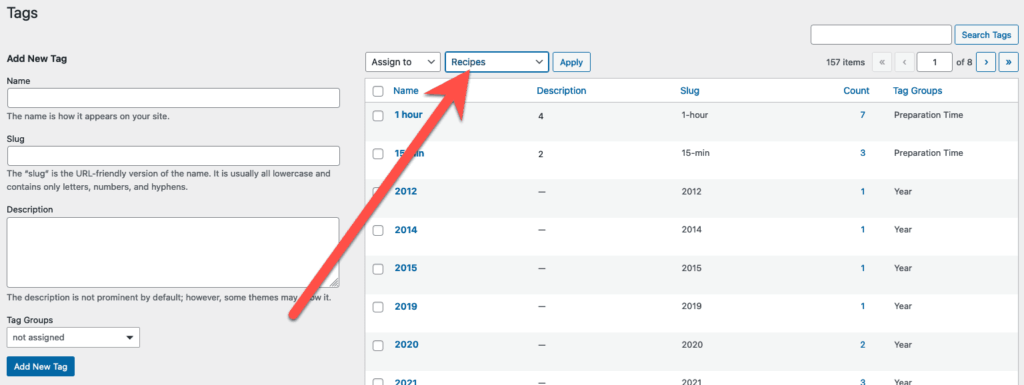
Task: Sort table by Count column
Action: pyautogui.click(x=856, y=91)
